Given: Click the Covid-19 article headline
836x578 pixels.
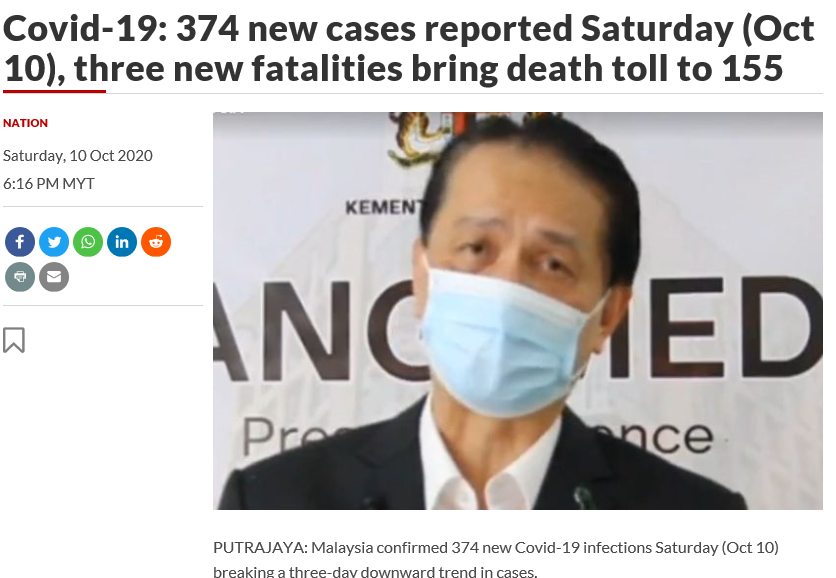Looking at the screenshot, I should [408, 49].
